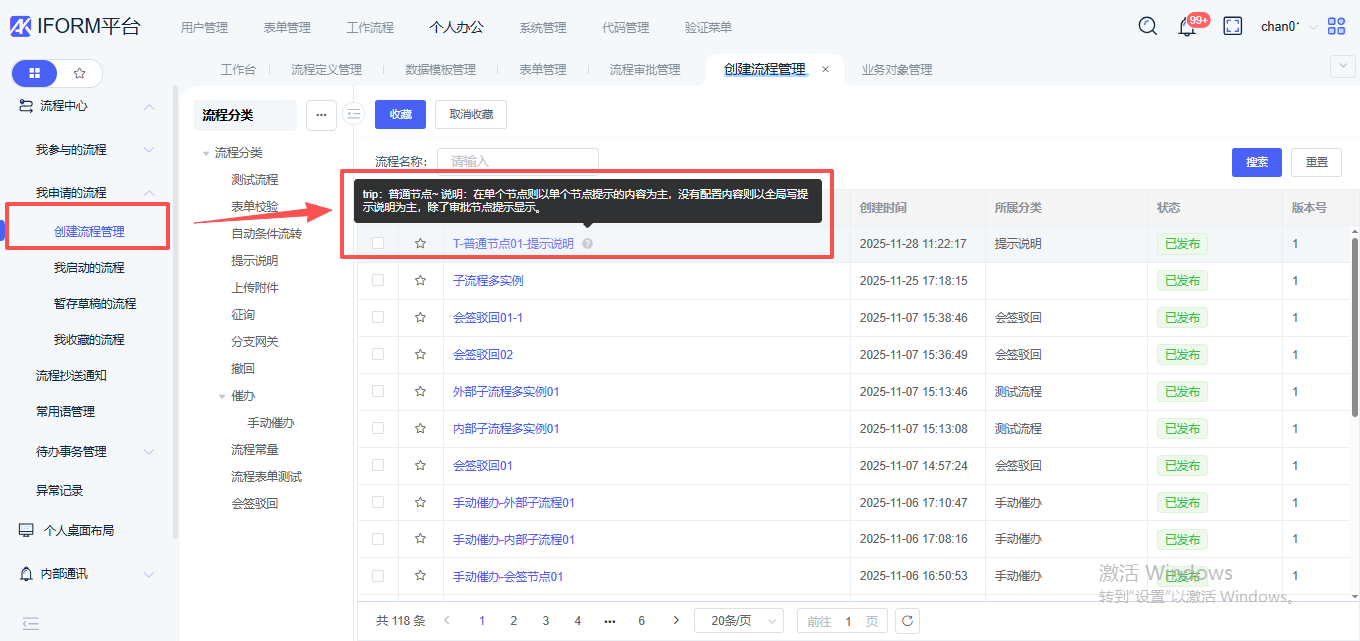This screenshot has width=1360, height=641.
Task: Open notifications bell with 99+ badge
Action: 1187,27
